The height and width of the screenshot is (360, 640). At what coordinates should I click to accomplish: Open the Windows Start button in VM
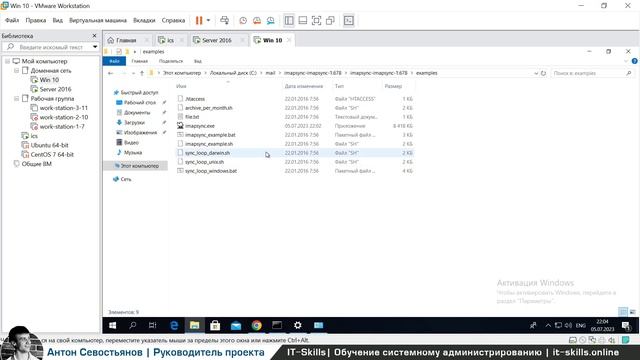[112, 325]
